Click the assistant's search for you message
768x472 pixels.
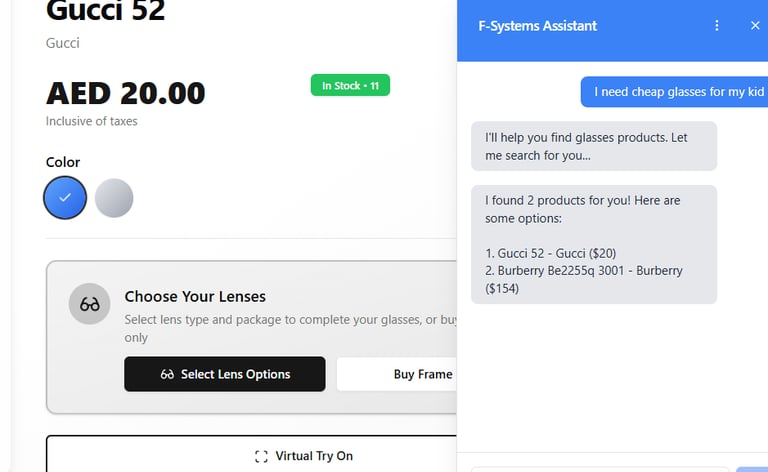click(x=593, y=146)
